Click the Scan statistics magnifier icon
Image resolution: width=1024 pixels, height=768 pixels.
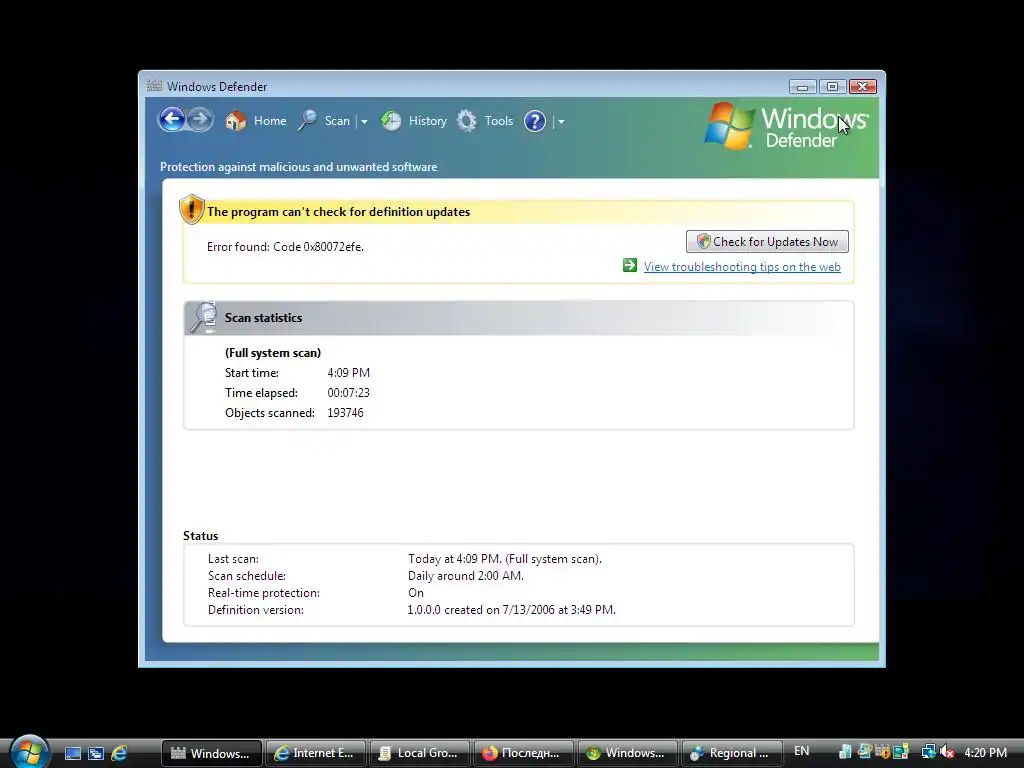tap(204, 317)
